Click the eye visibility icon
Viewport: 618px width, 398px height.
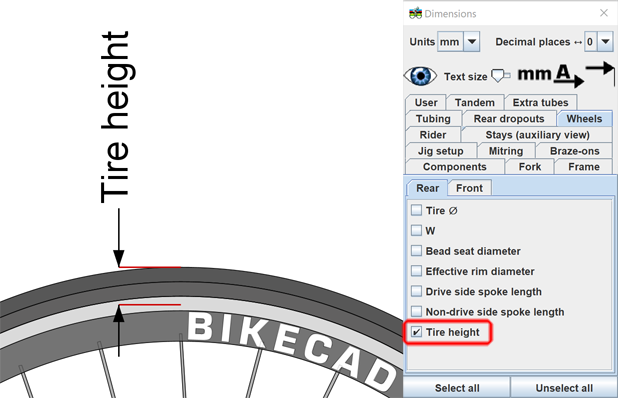point(421,76)
